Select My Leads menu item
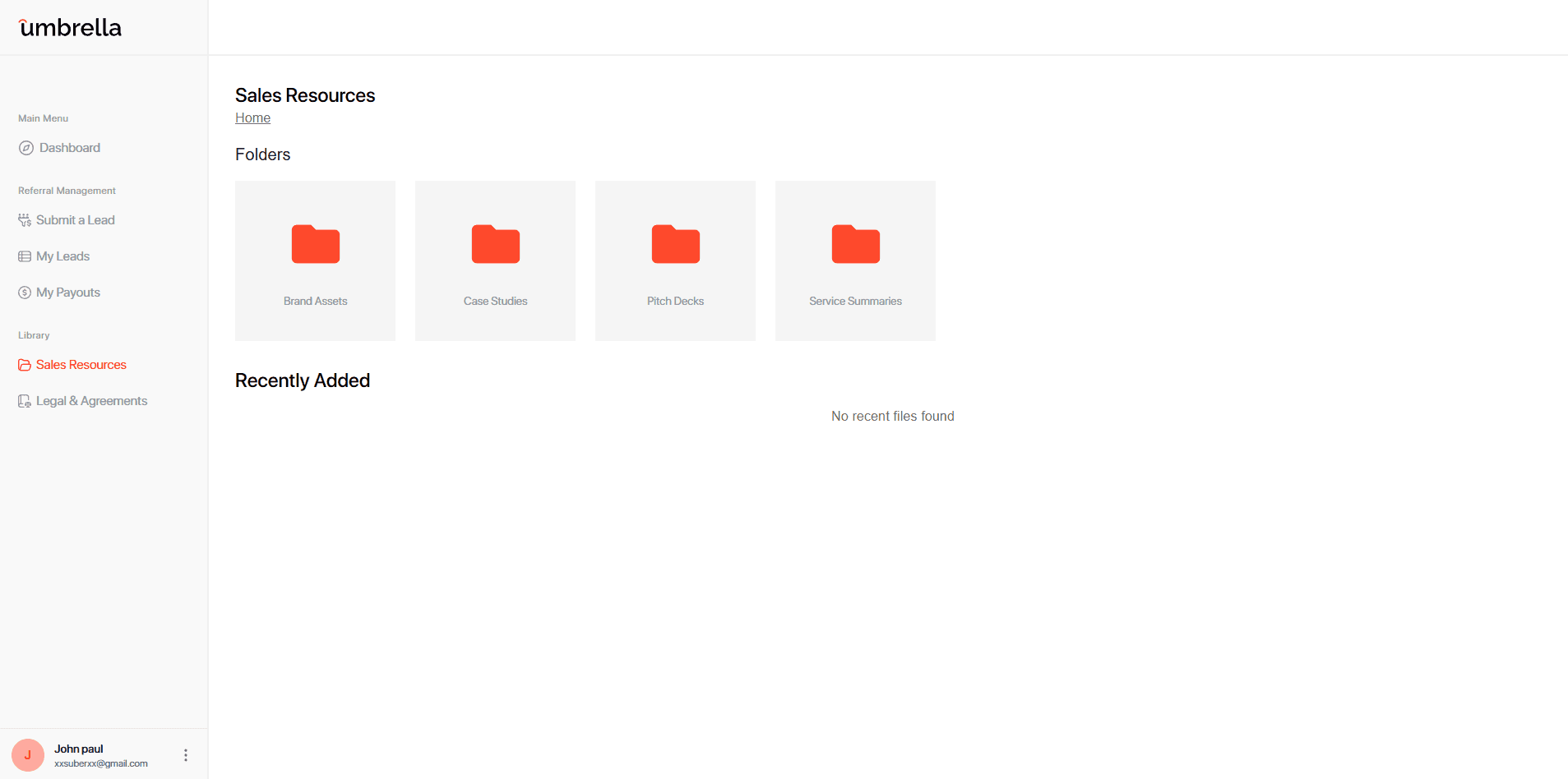This screenshot has height=779, width=1568. tap(63, 256)
